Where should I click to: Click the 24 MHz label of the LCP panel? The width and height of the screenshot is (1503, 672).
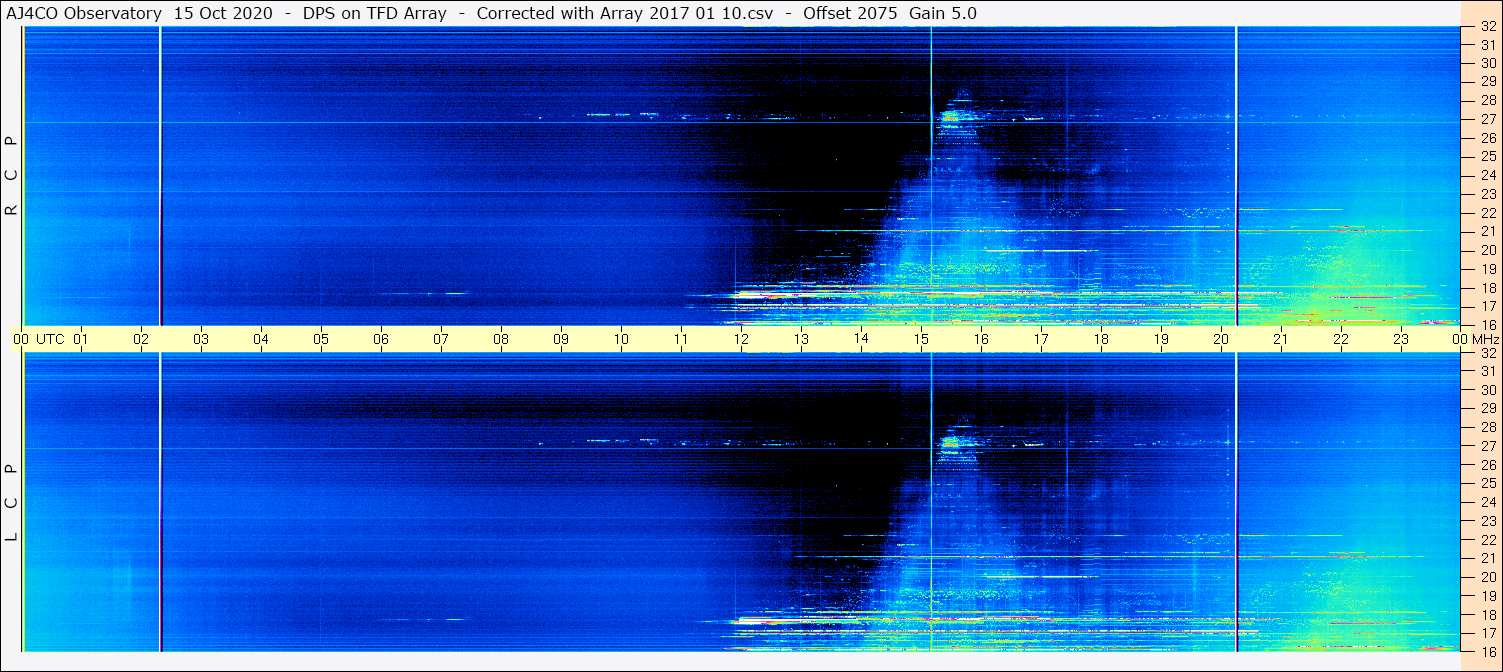1488,502
